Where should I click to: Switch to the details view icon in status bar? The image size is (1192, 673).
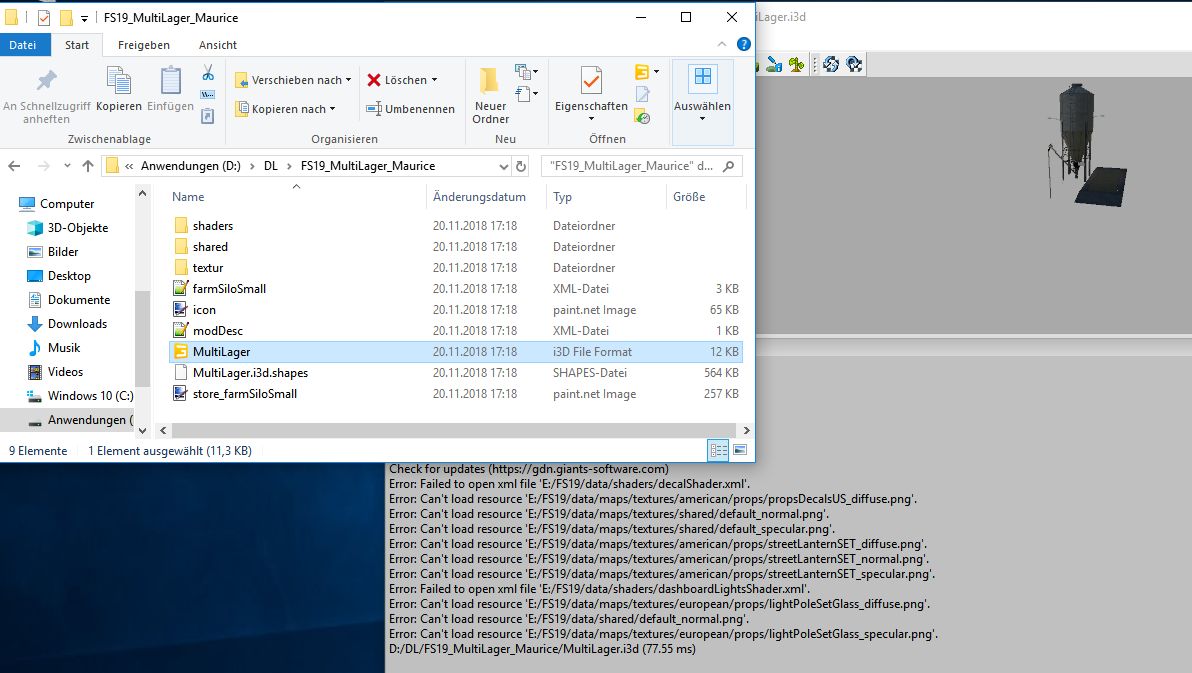click(x=718, y=450)
